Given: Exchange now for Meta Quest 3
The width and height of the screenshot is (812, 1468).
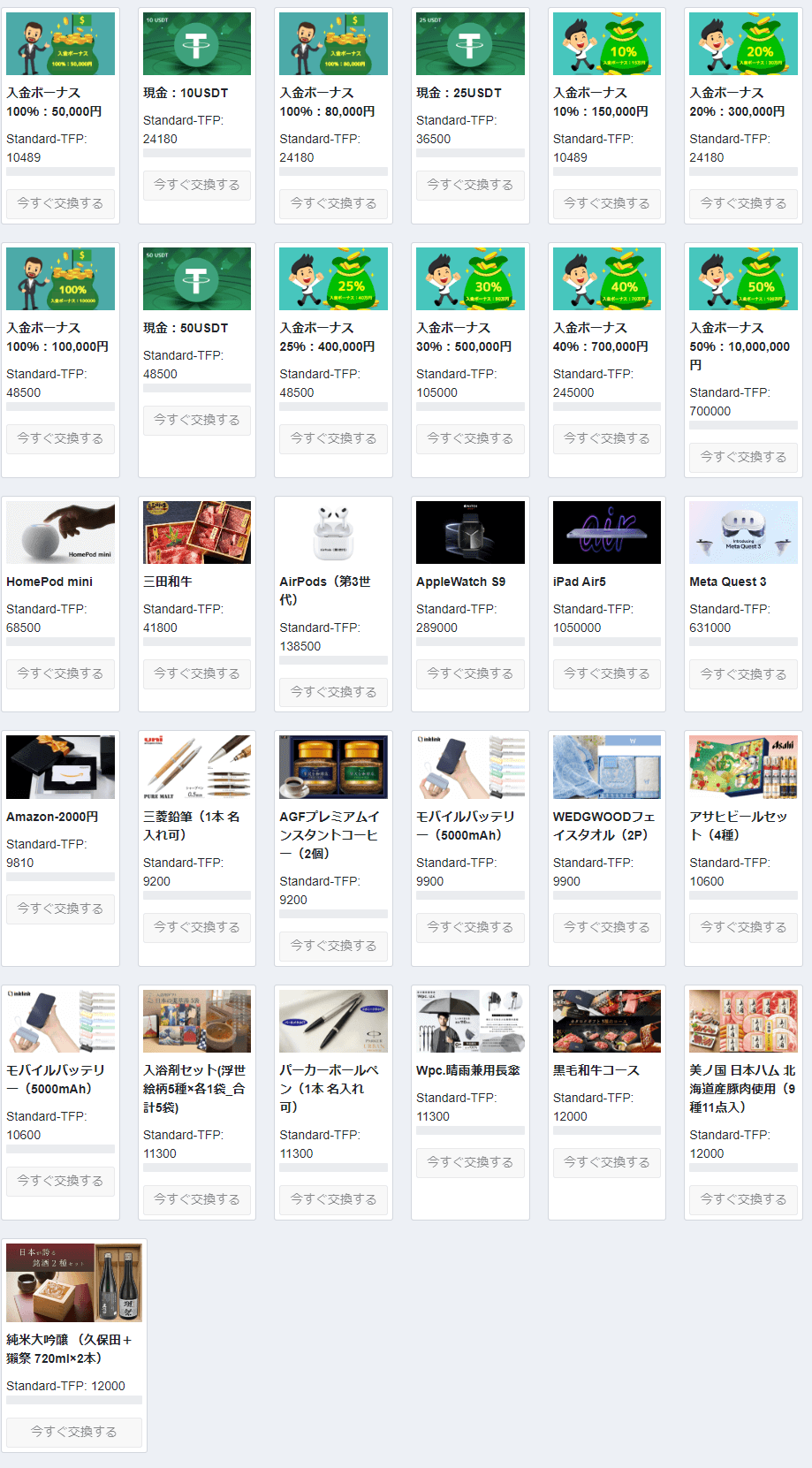Looking at the screenshot, I should [x=743, y=674].
